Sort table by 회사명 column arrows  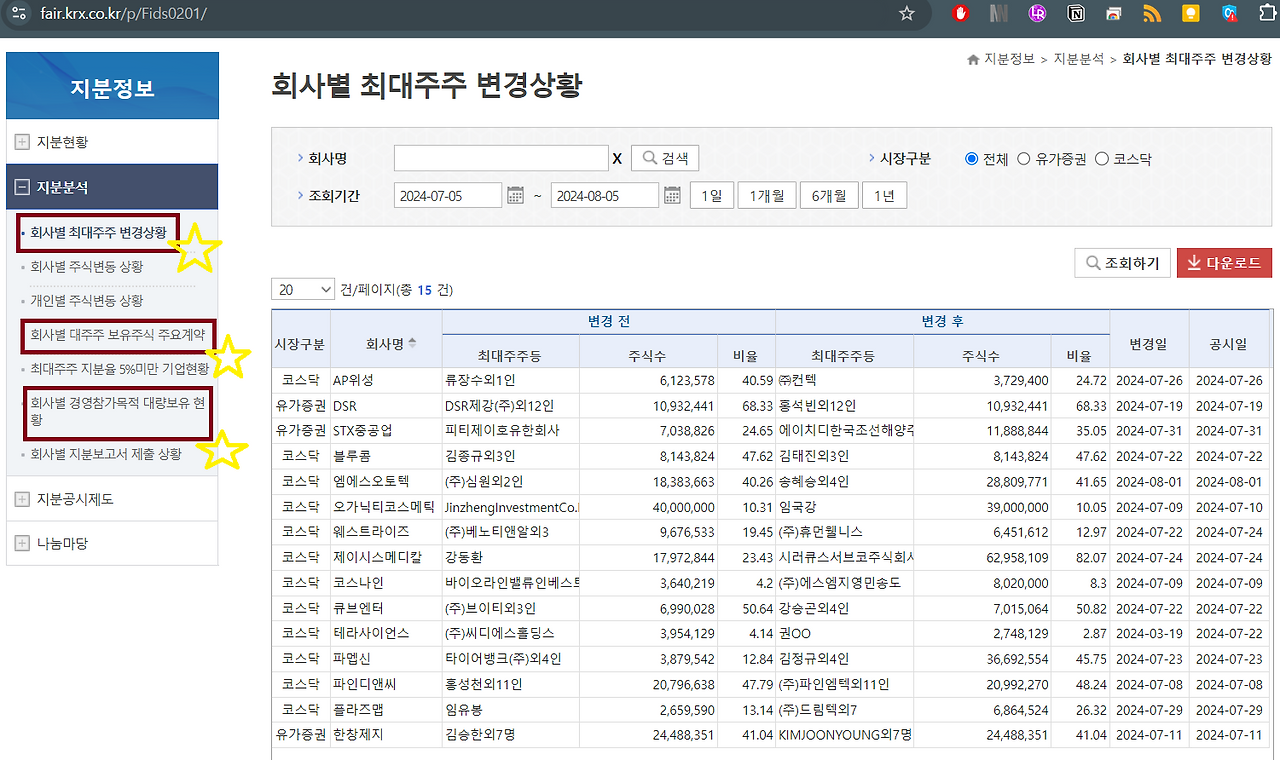413,343
